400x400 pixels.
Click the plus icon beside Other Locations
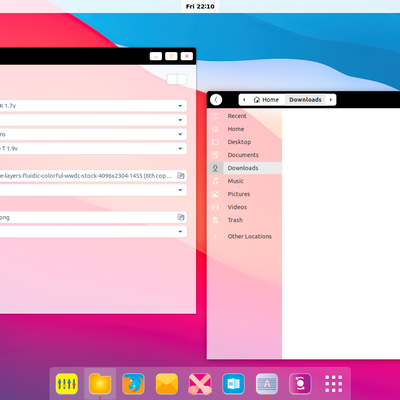(215, 236)
